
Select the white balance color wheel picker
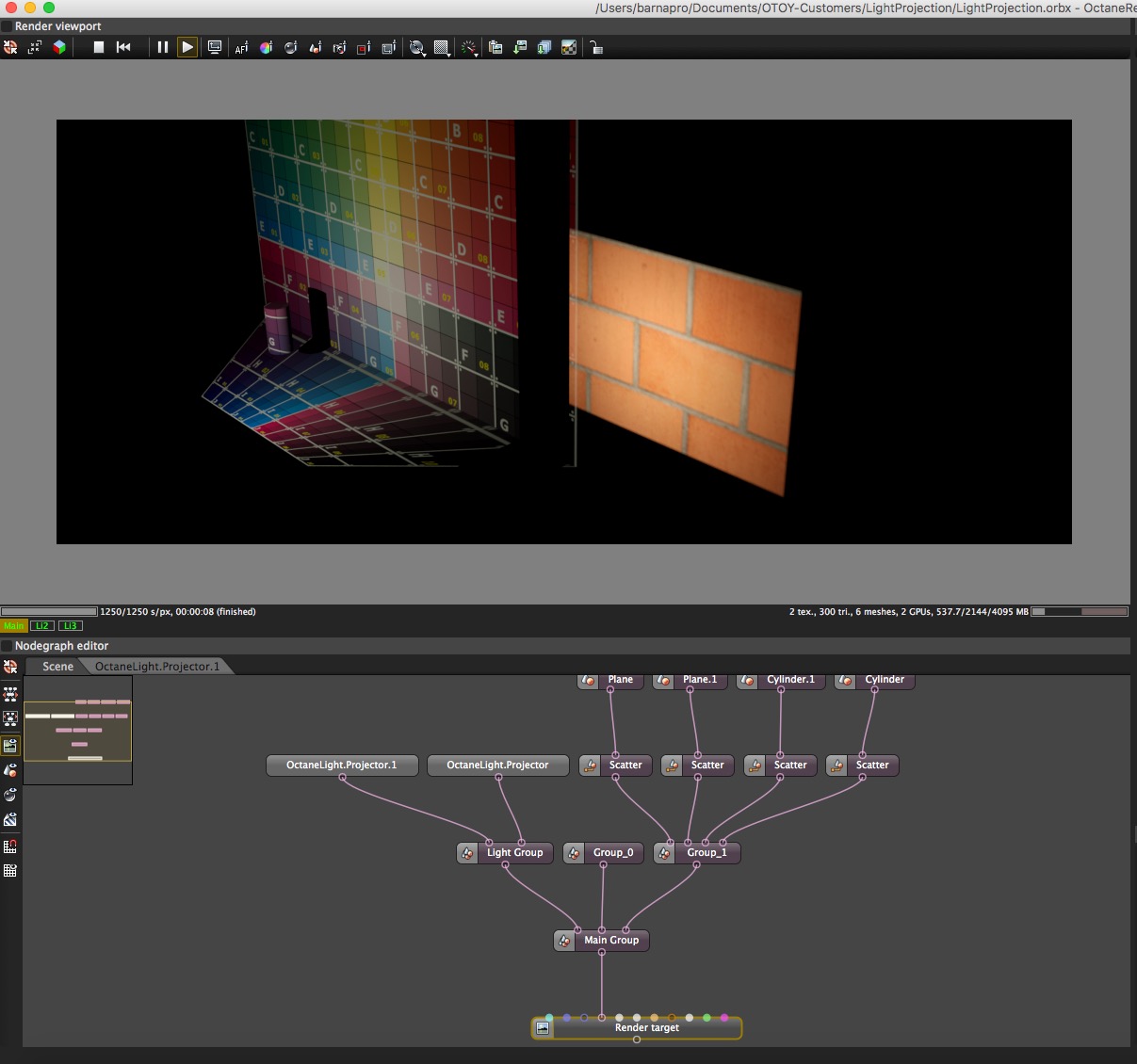point(267,47)
